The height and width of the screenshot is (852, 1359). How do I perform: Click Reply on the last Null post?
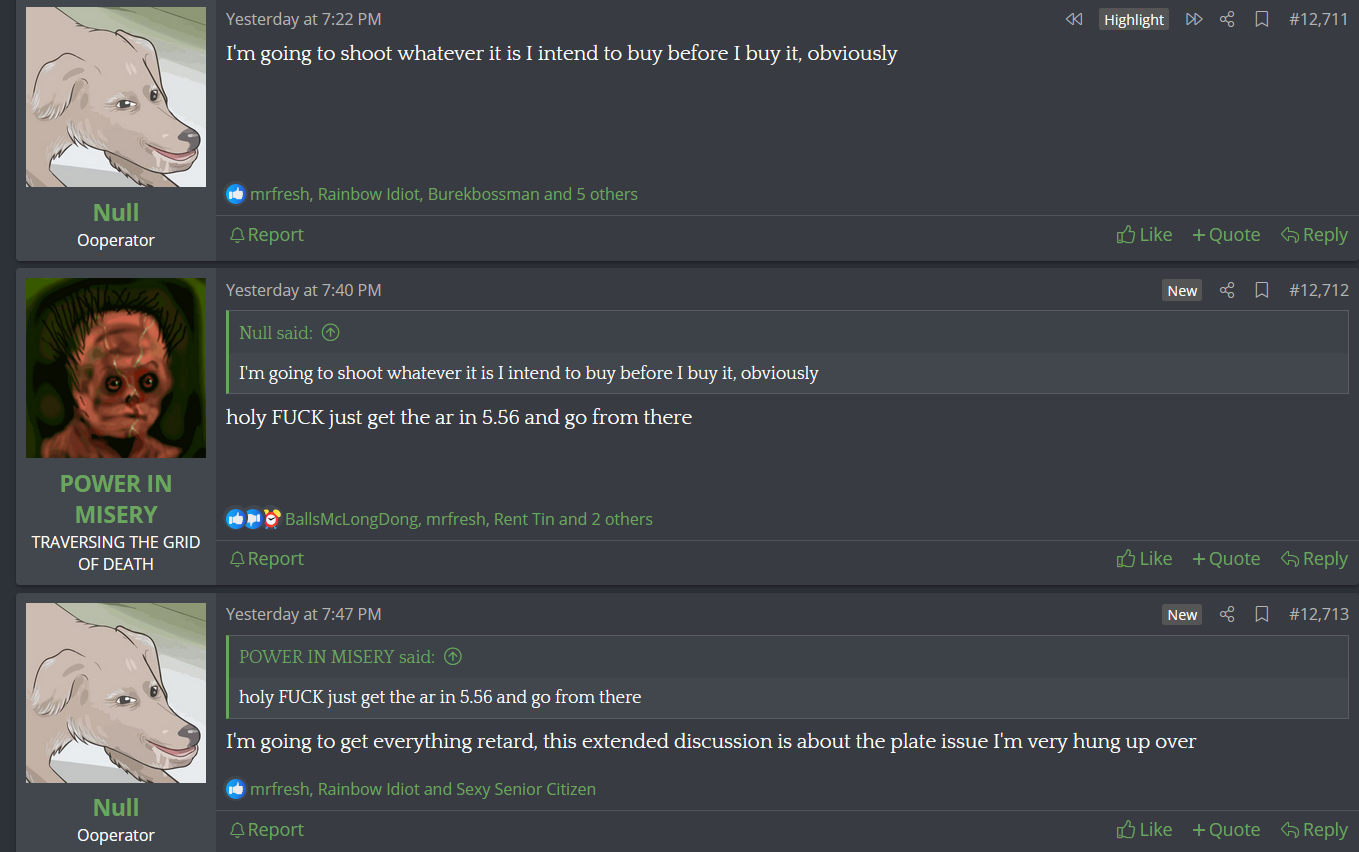click(x=1314, y=830)
